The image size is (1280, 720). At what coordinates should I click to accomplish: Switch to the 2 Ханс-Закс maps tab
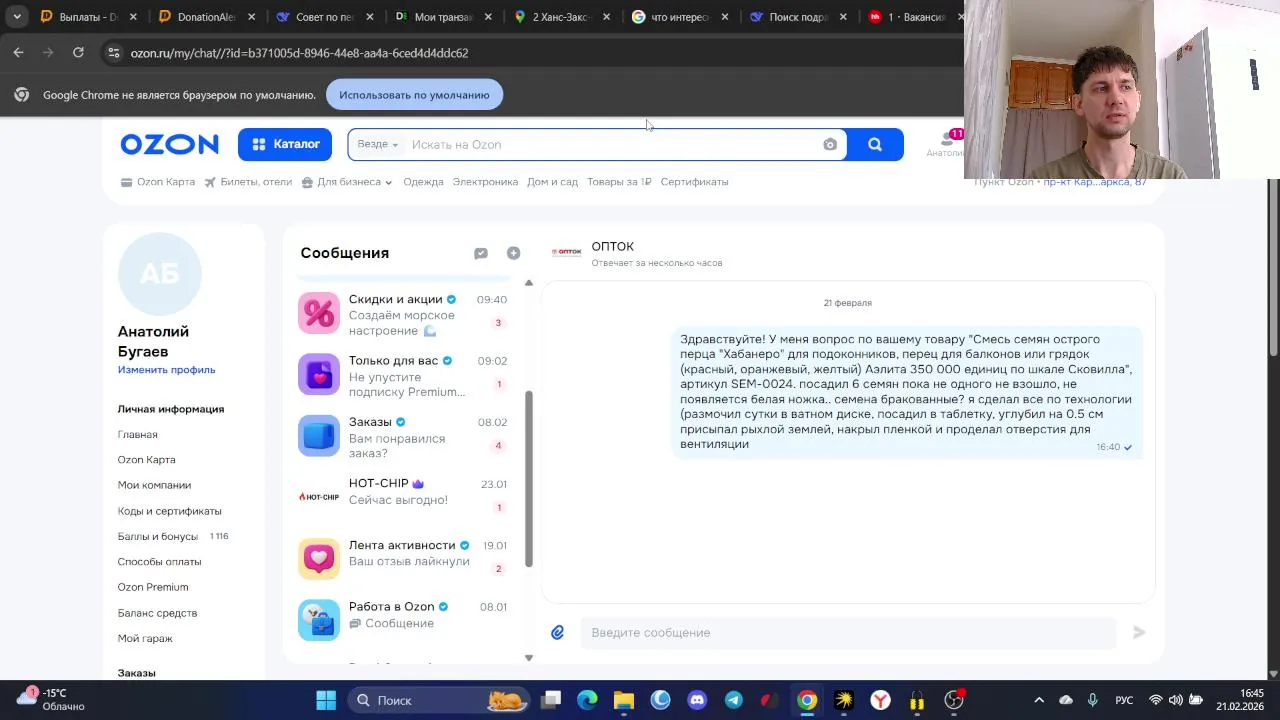pyautogui.click(x=559, y=17)
